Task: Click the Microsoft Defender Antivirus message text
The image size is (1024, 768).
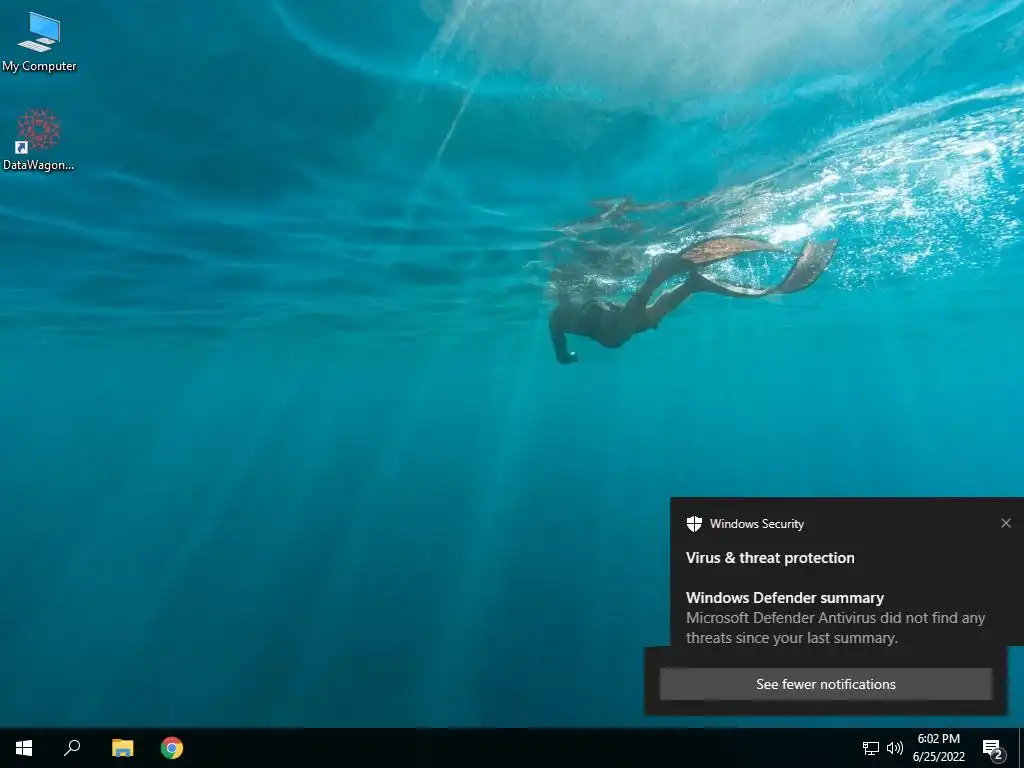Action: (835, 628)
